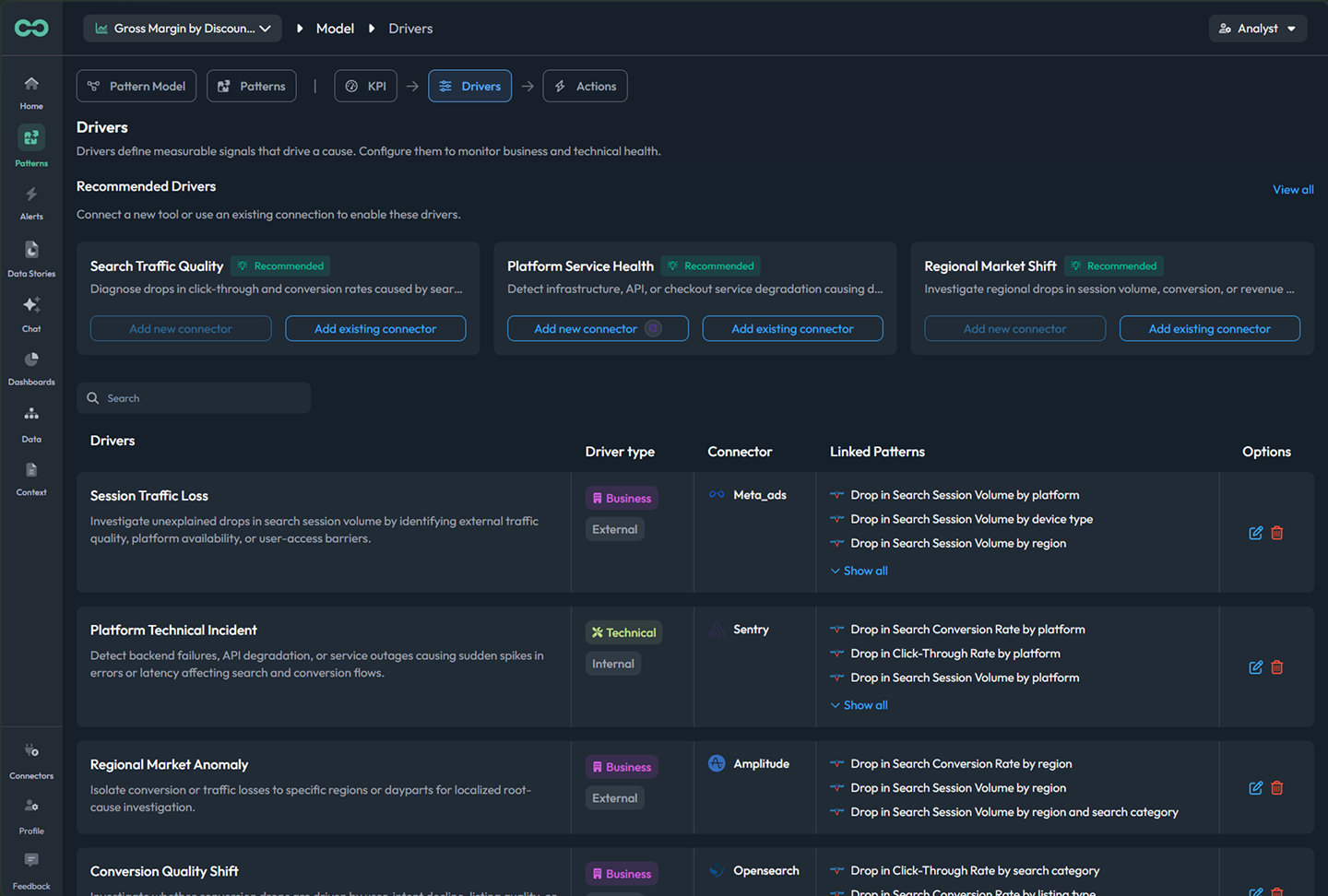
Task: Open pattern Drop in Search Session Volume by device type
Action: [x=971, y=519]
